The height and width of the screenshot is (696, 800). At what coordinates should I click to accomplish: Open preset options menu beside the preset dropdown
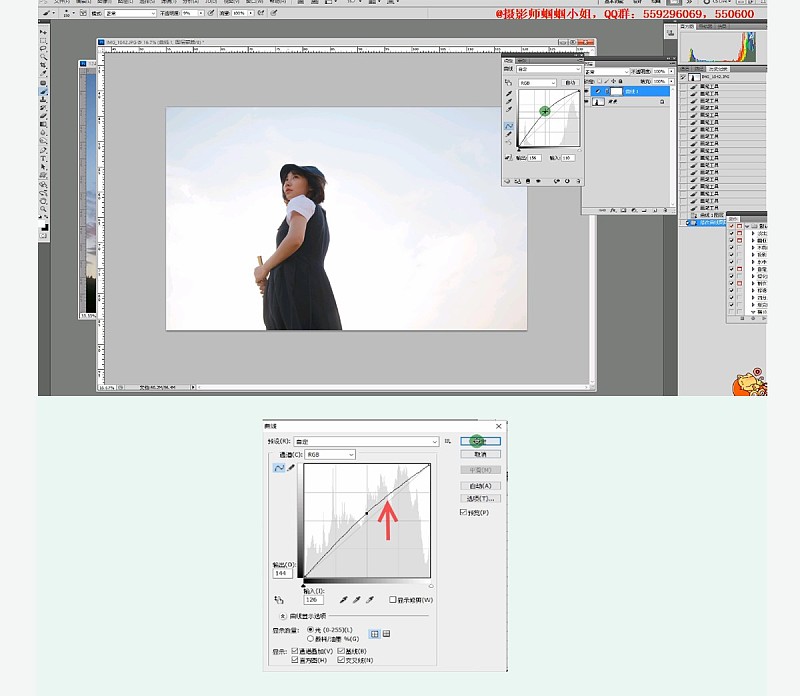(x=447, y=441)
